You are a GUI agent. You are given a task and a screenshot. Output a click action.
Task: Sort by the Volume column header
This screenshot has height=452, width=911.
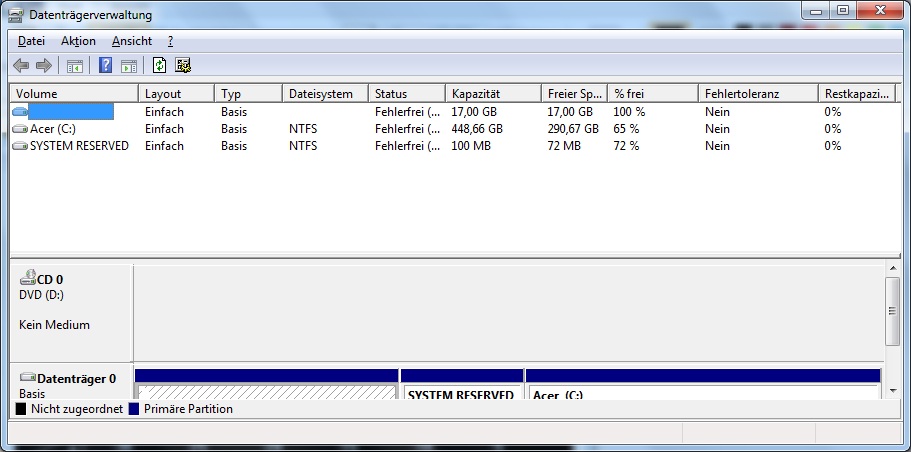click(74, 94)
